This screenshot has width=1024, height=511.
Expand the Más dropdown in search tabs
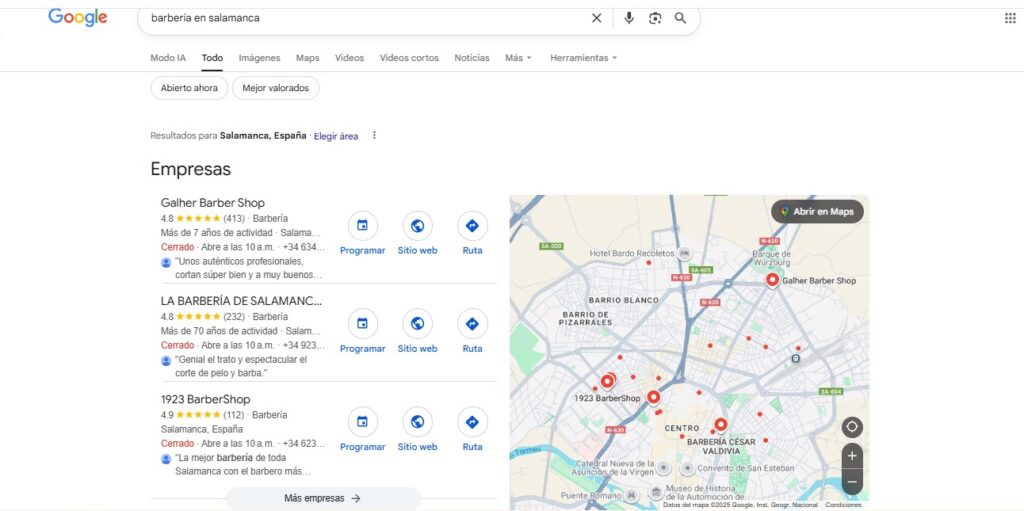pyautogui.click(x=518, y=58)
